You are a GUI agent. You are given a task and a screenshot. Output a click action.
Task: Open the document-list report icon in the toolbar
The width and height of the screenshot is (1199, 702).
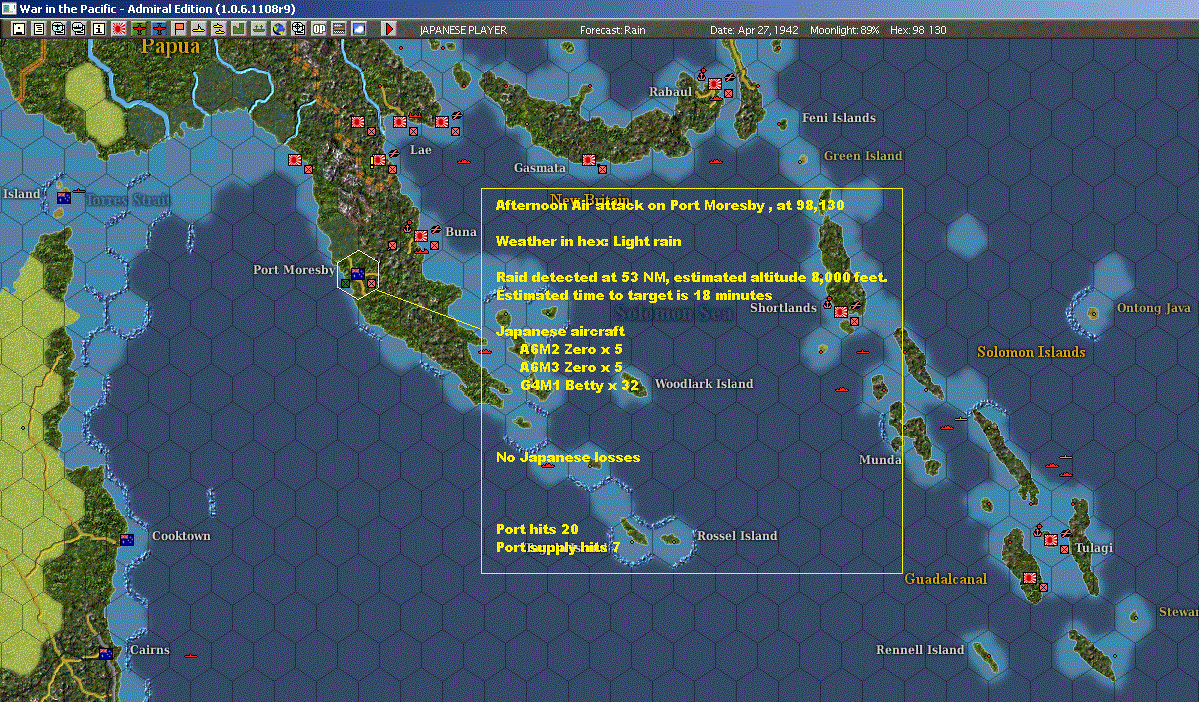[x=39, y=29]
